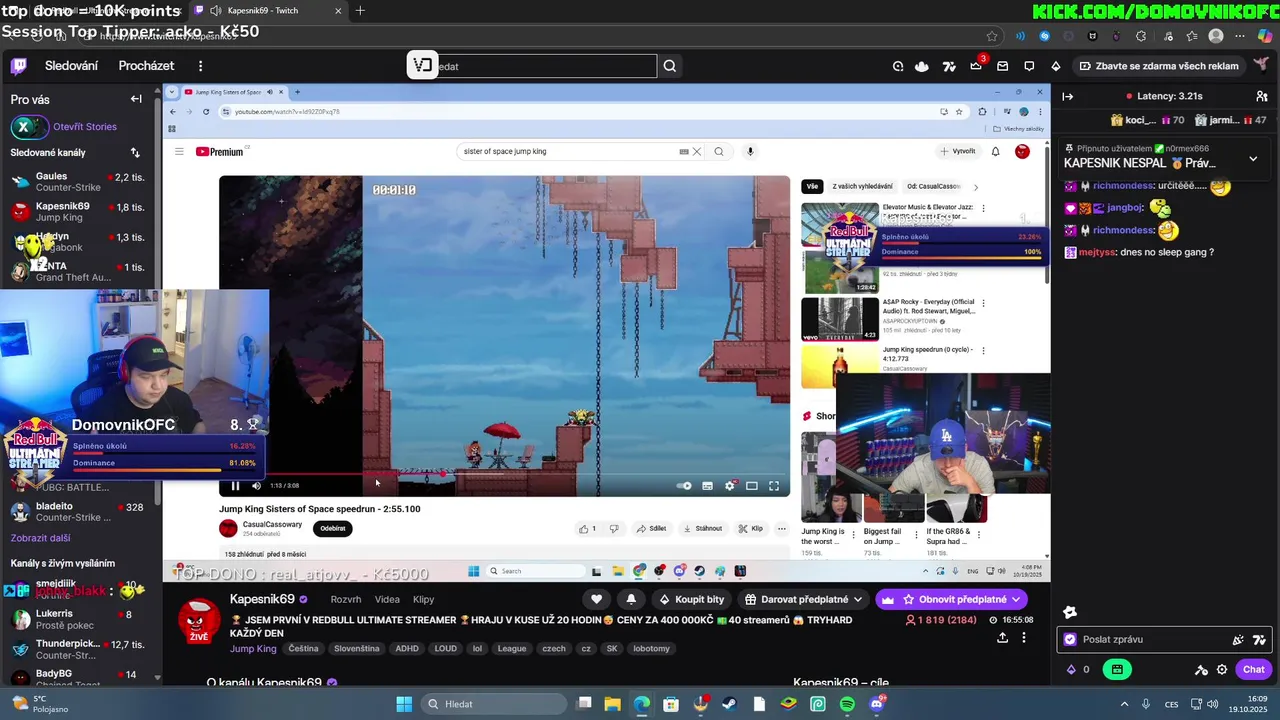Open the chat identity badge beside Poslat zprávu
The height and width of the screenshot is (720, 1280).
click(1070, 639)
